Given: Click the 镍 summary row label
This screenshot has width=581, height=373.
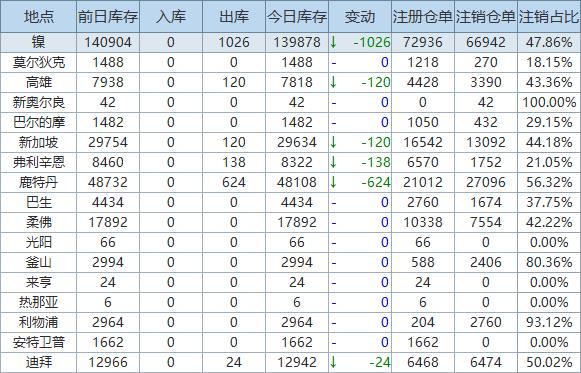Looking at the screenshot, I should (39, 42).
